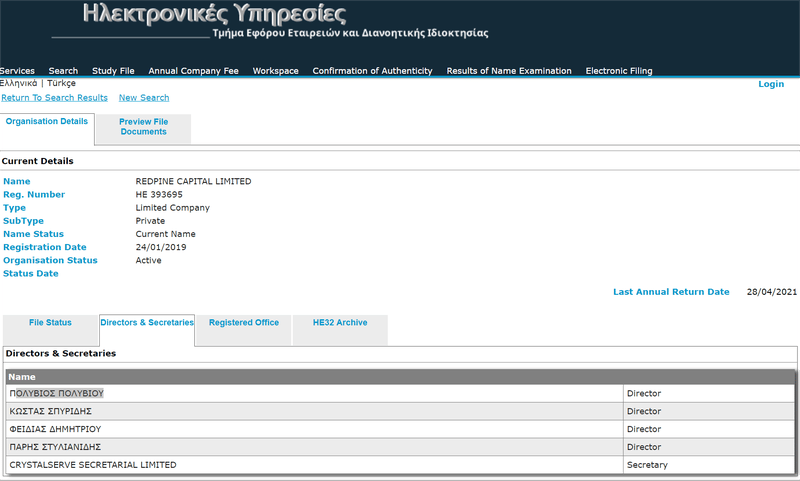This screenshot has width=800, height=481.
Task: Select Confirmation of Authenticity menu
Action: click(372, 71)
